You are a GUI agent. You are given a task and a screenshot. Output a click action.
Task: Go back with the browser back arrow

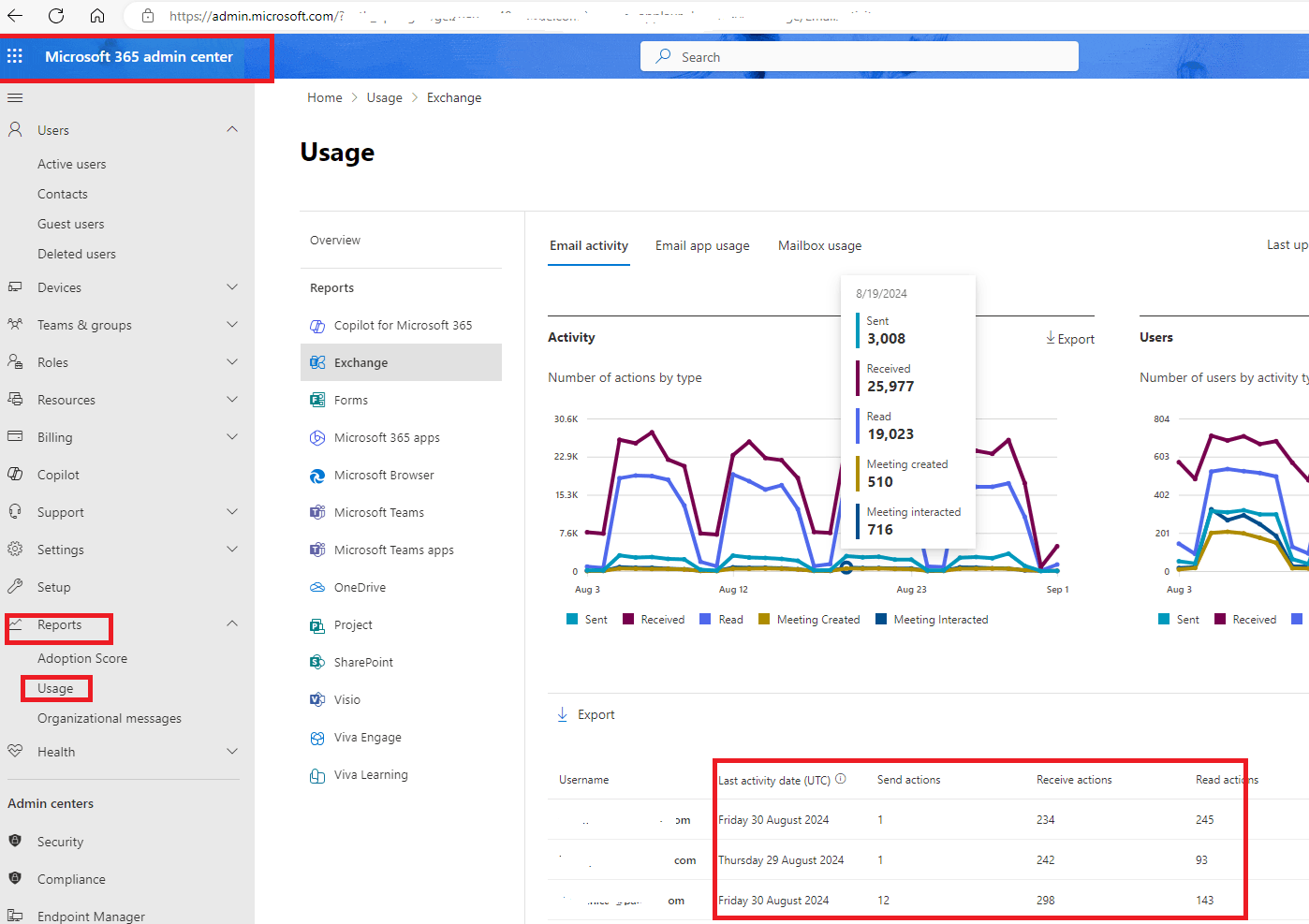click(x=15, y=16)
